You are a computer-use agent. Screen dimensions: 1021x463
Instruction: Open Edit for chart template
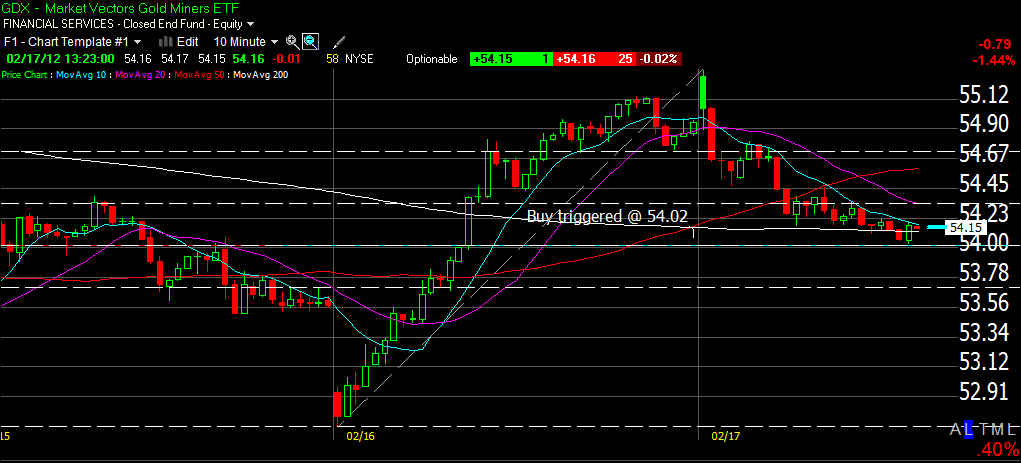pyautogui.click(x=188, y=42)
